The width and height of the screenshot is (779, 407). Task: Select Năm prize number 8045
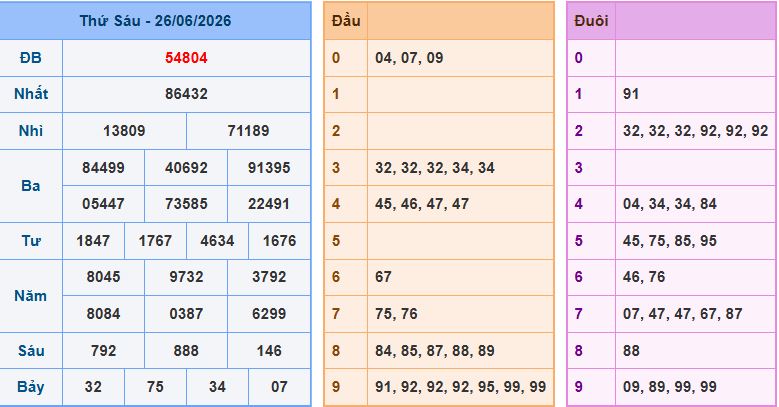pos(103,277)
